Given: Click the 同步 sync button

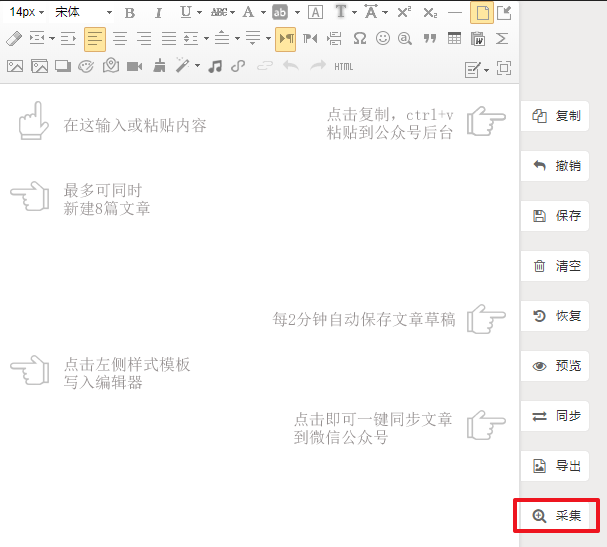Looking at the screenshot, I should pos(555,416).
